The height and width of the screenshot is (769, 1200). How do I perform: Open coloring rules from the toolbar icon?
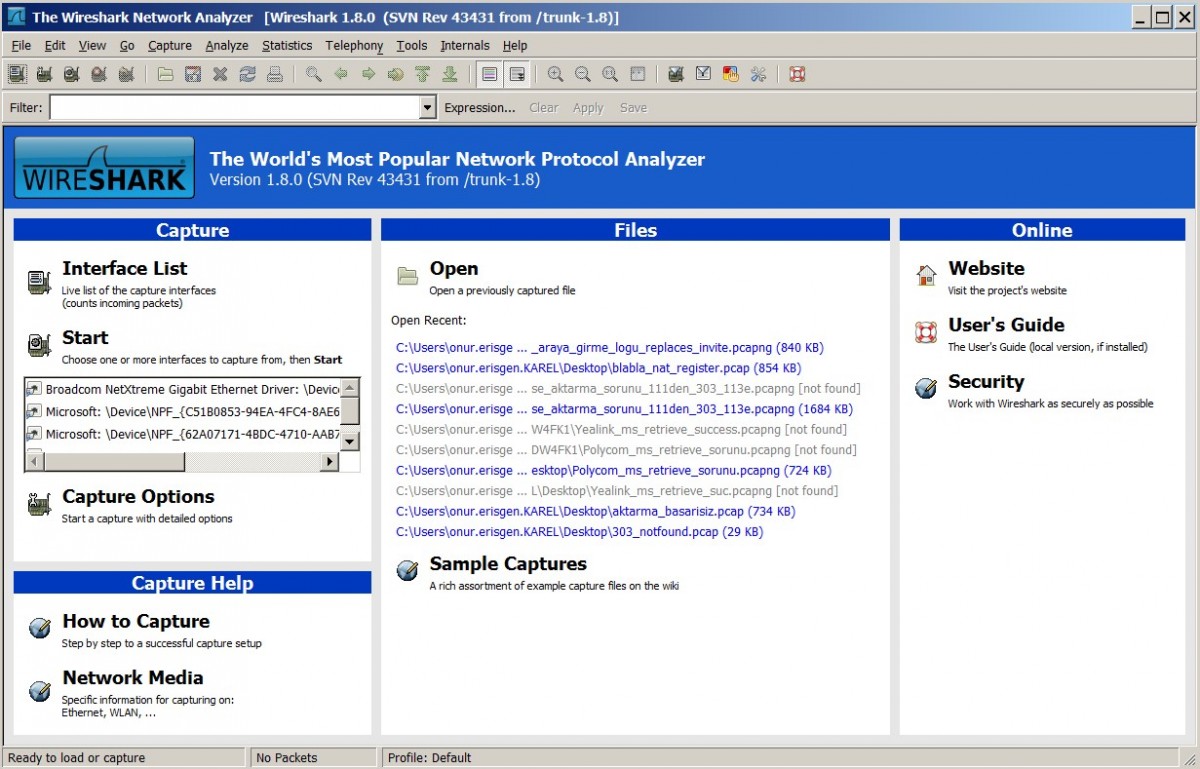click(x=730, y=74)
